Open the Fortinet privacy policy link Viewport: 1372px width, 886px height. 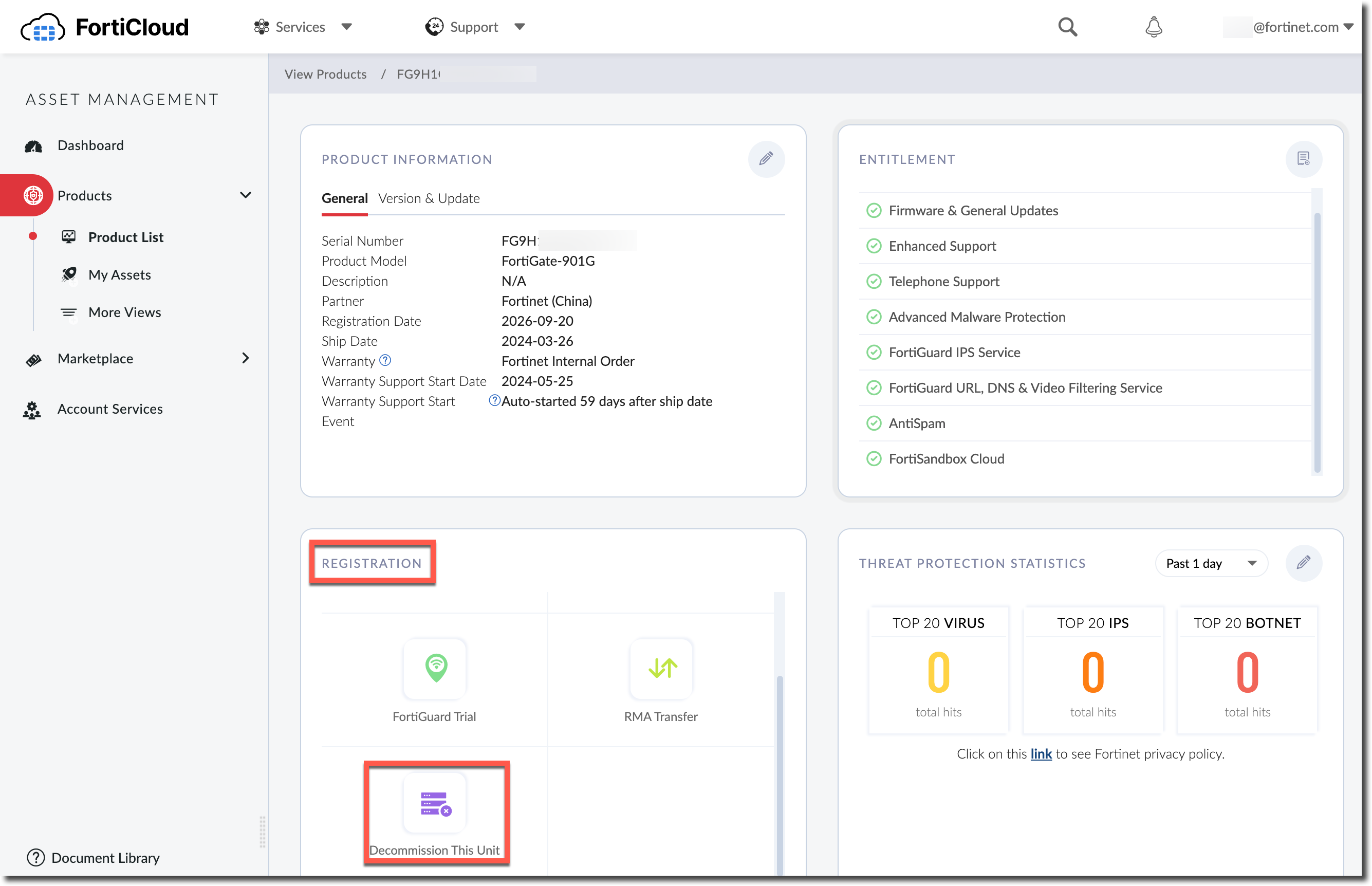coord(1041,754)
